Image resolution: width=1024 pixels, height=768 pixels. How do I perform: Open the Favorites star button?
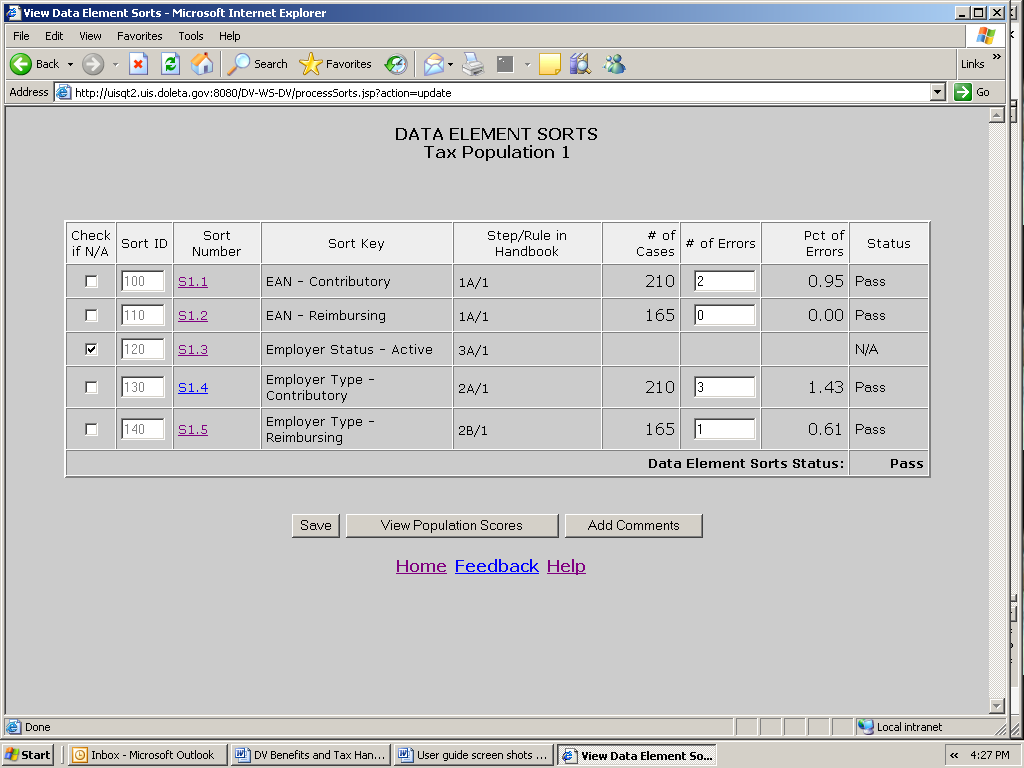(x=336, y=64)
